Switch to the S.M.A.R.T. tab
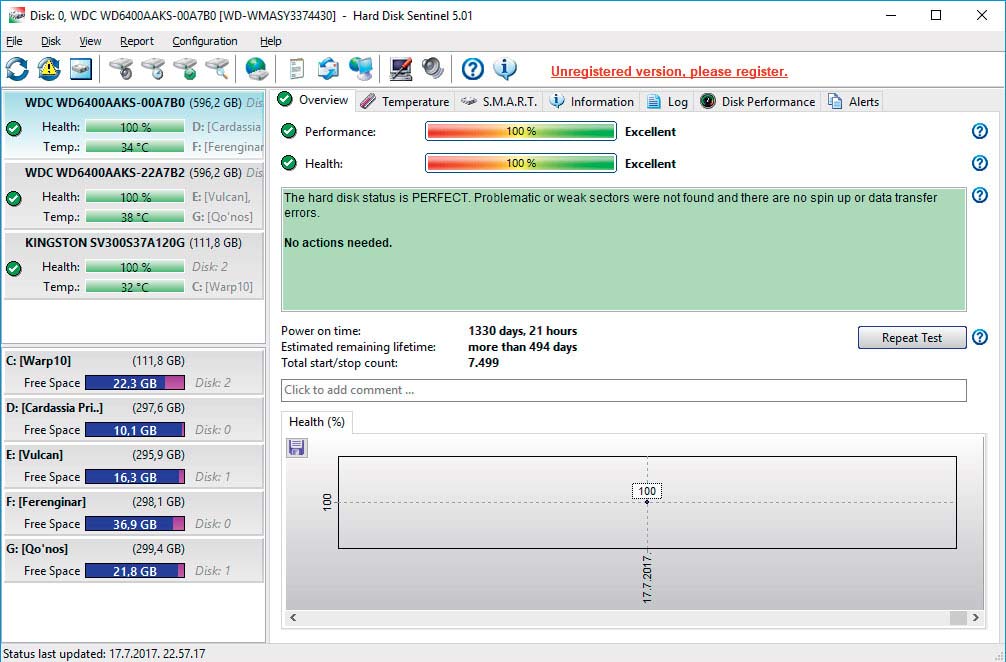This screenshot has width=1006, height=662. (x=499, y=101)
